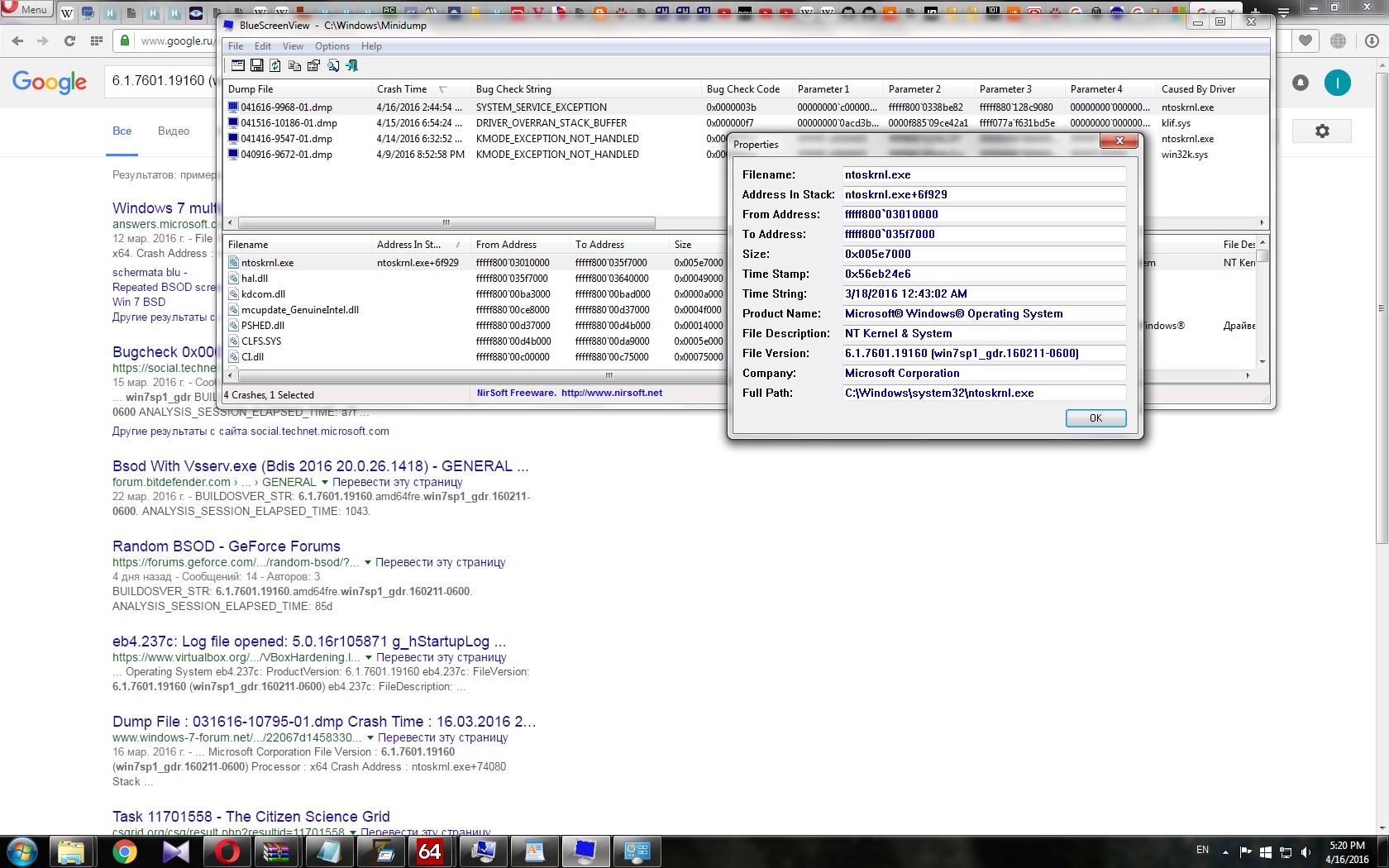The width and height of the screenshot is (1389, 868).
Task: Click the File Version field in Properties
Action: (x=984, y=353)
